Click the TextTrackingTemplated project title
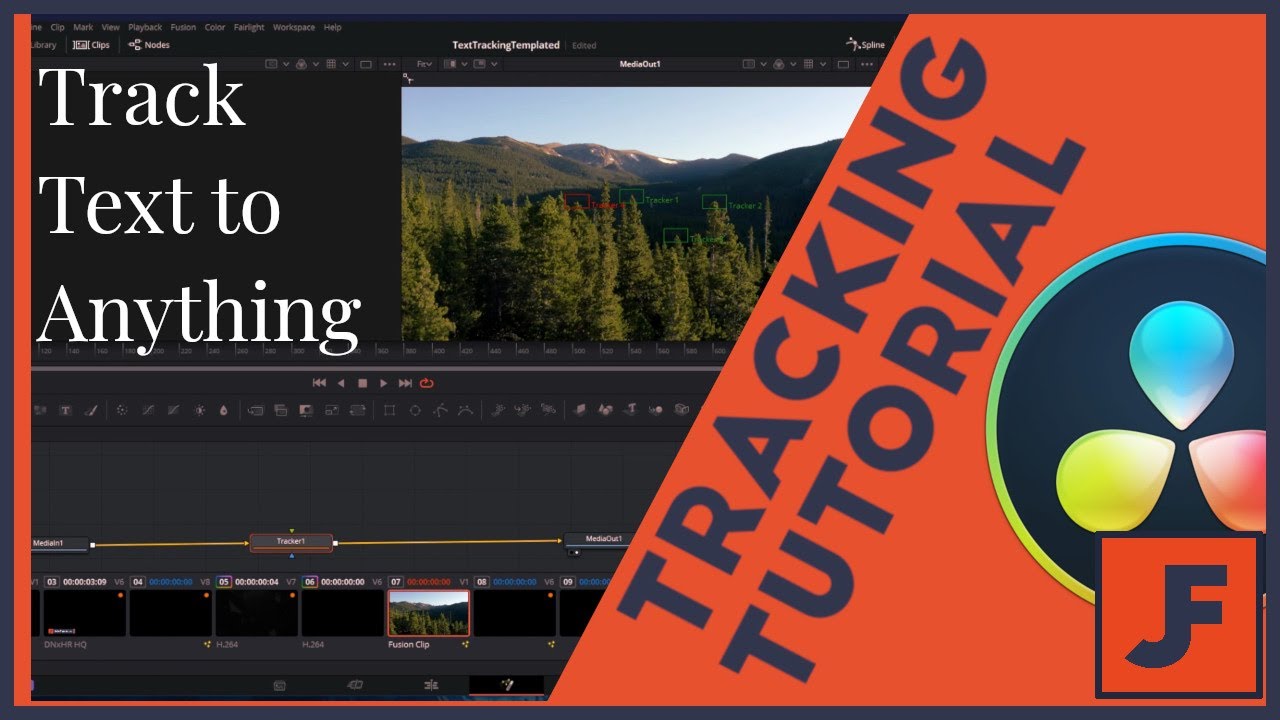1280x720 pixels. point(505,45)
